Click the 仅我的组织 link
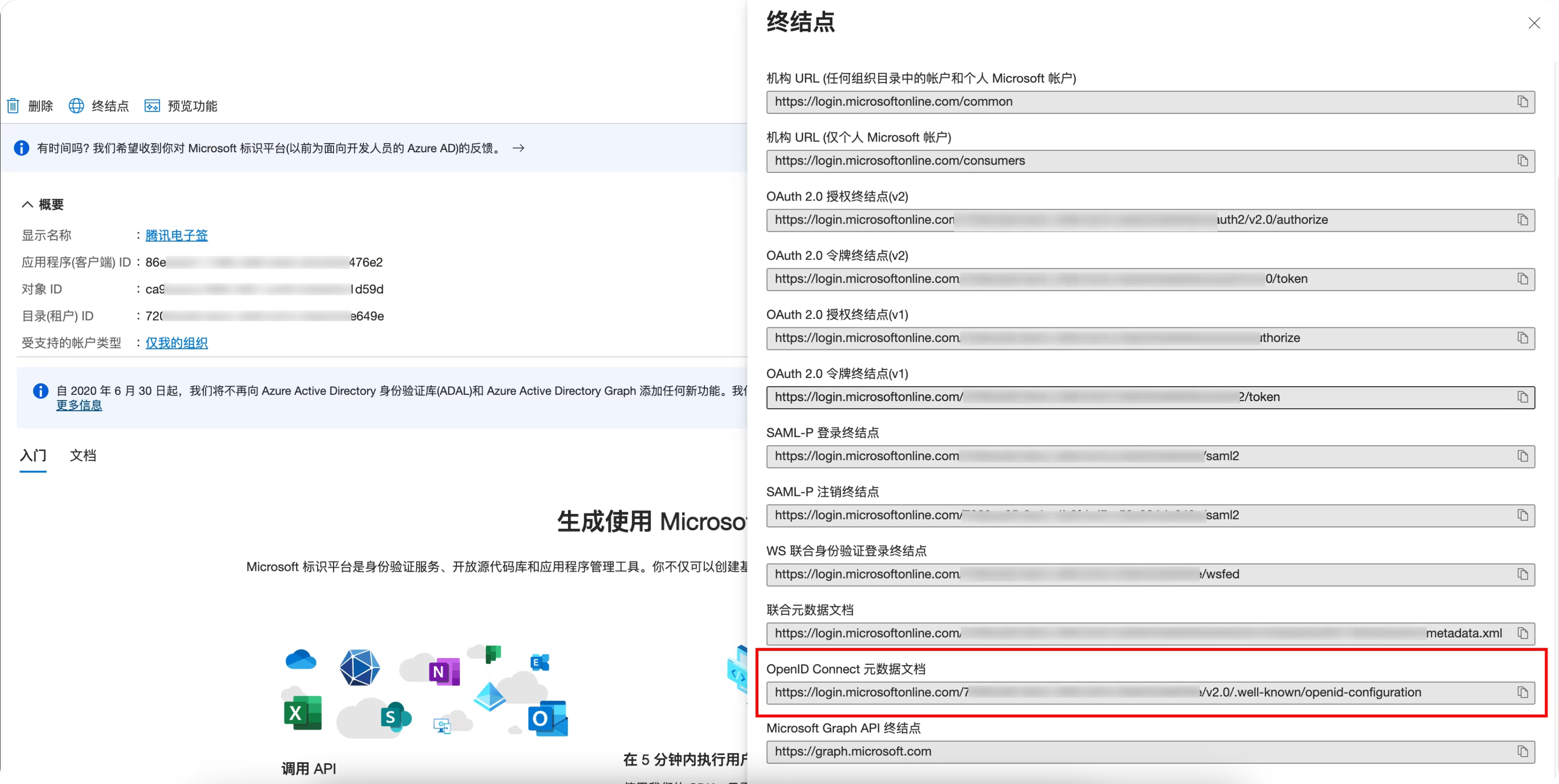 pos(176,342)
